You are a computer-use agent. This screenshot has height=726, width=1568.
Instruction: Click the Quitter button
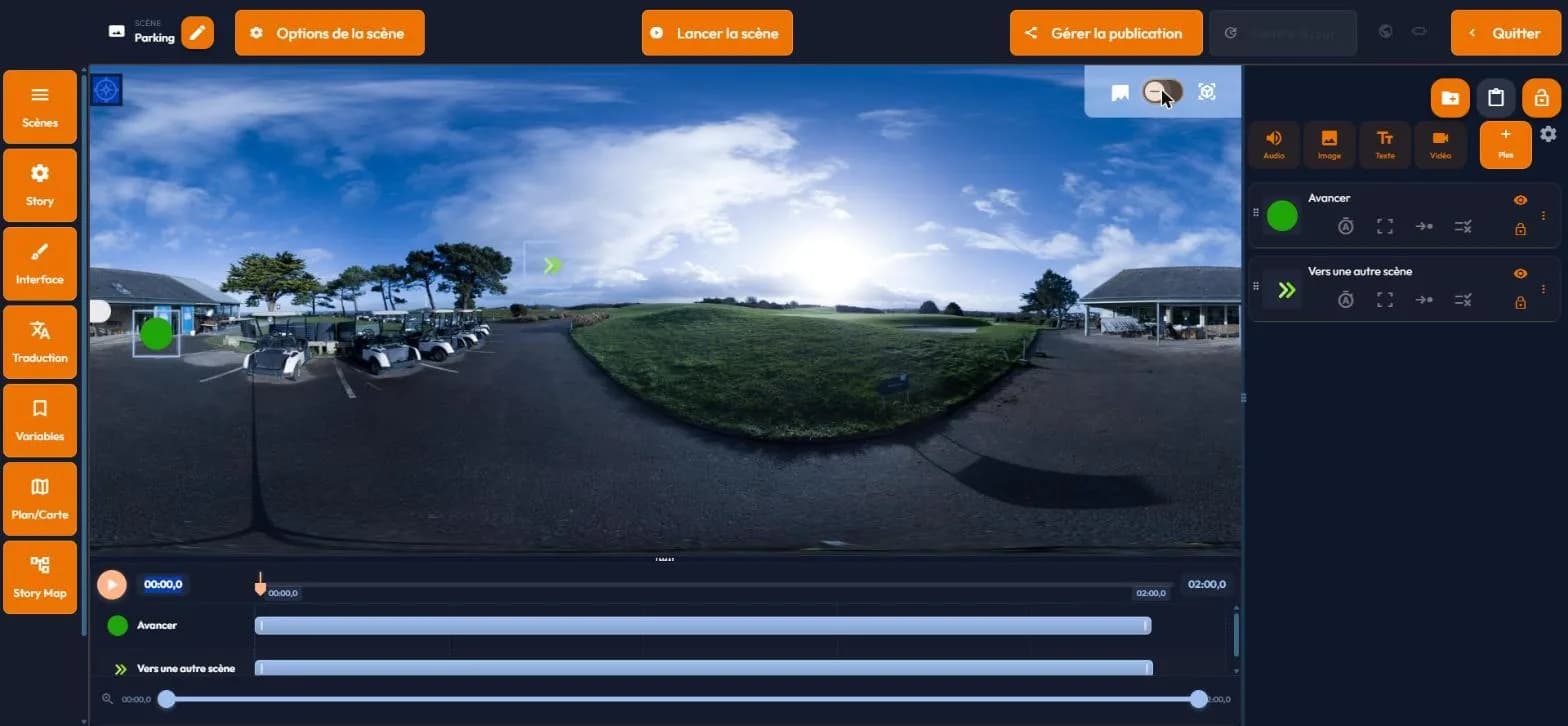[1505, 33]
